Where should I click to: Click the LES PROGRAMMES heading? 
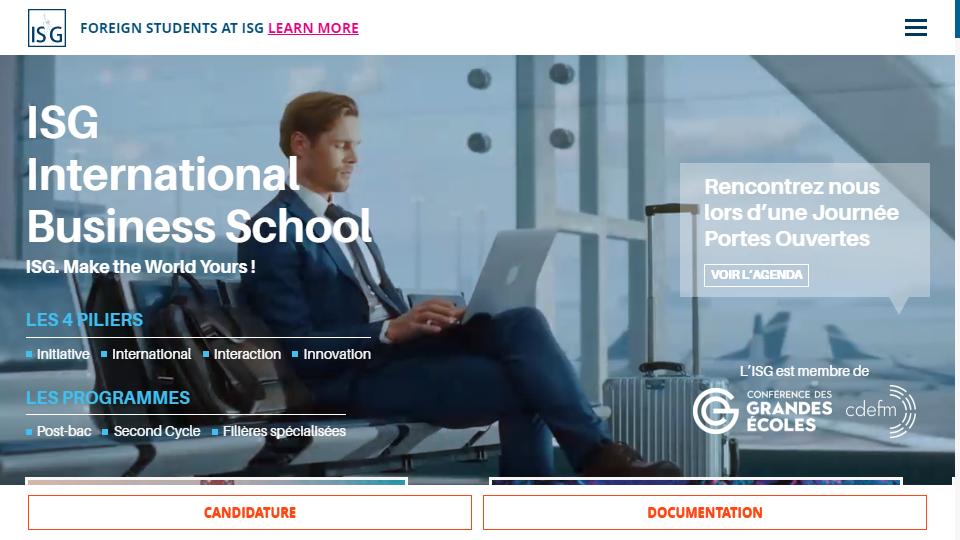click(x=108, y=397)
